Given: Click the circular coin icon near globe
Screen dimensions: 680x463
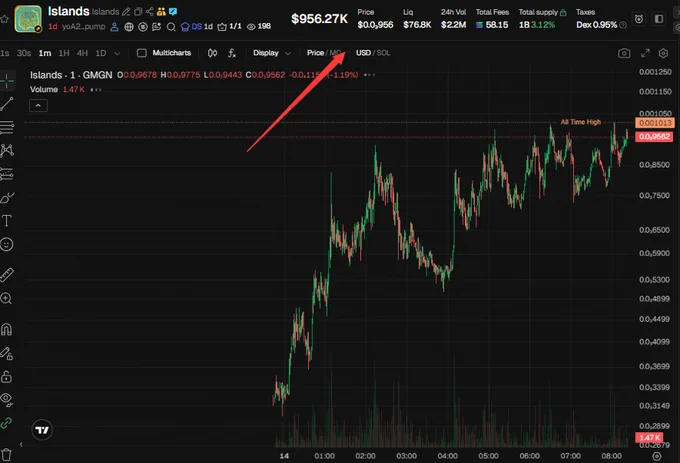Looking at the screenshot, I should pos(143,27).
